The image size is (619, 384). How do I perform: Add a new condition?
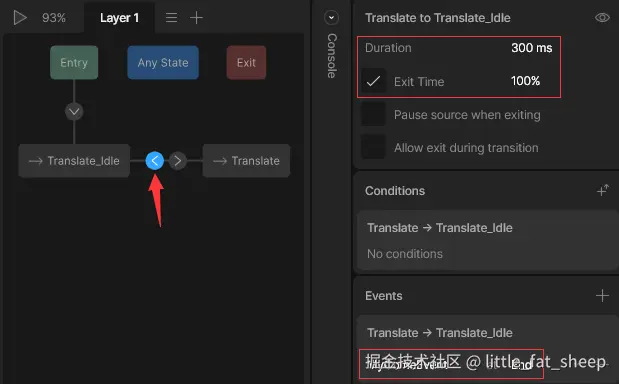(602, 191)
